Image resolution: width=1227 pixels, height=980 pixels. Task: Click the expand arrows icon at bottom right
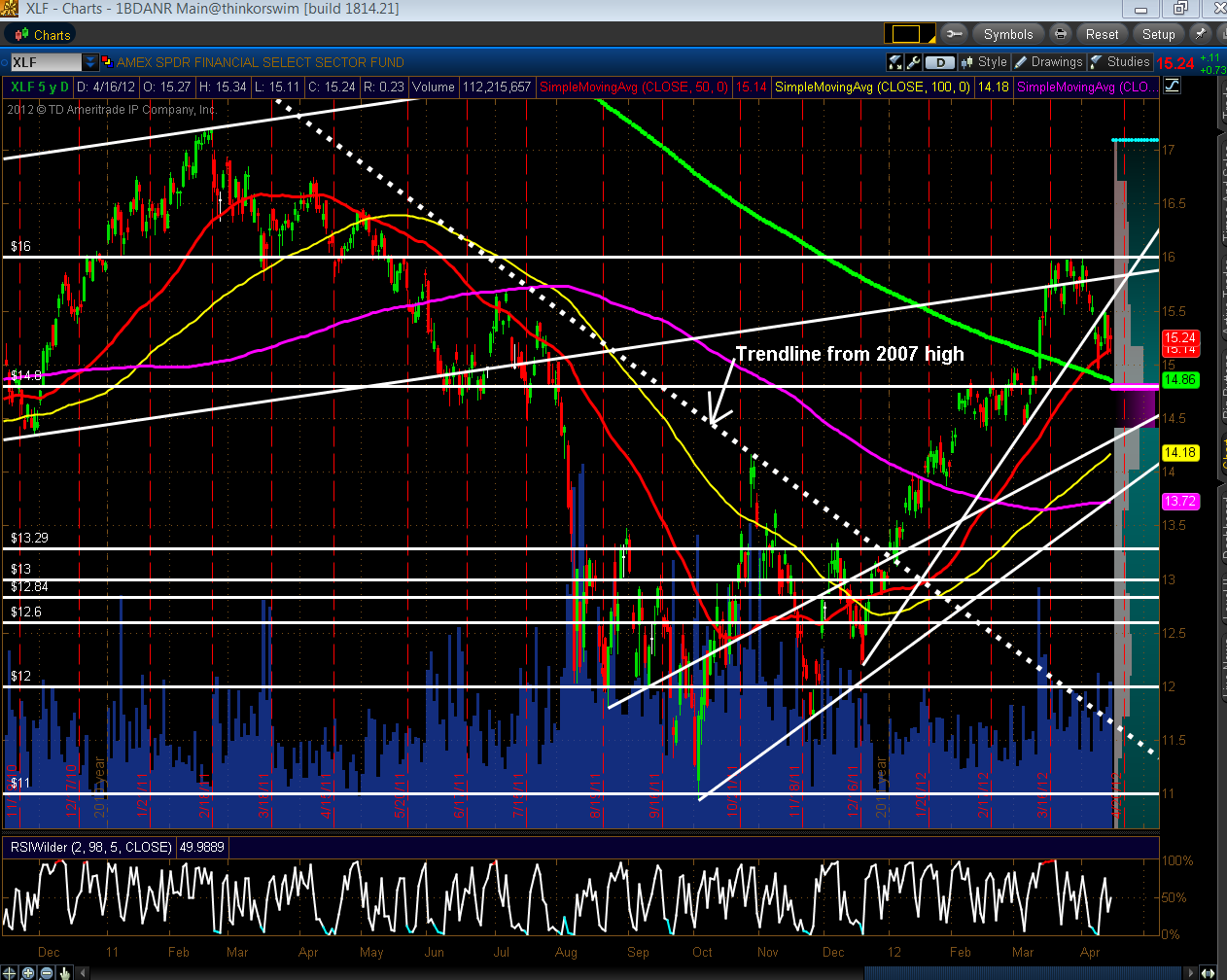coord(1209,972)
